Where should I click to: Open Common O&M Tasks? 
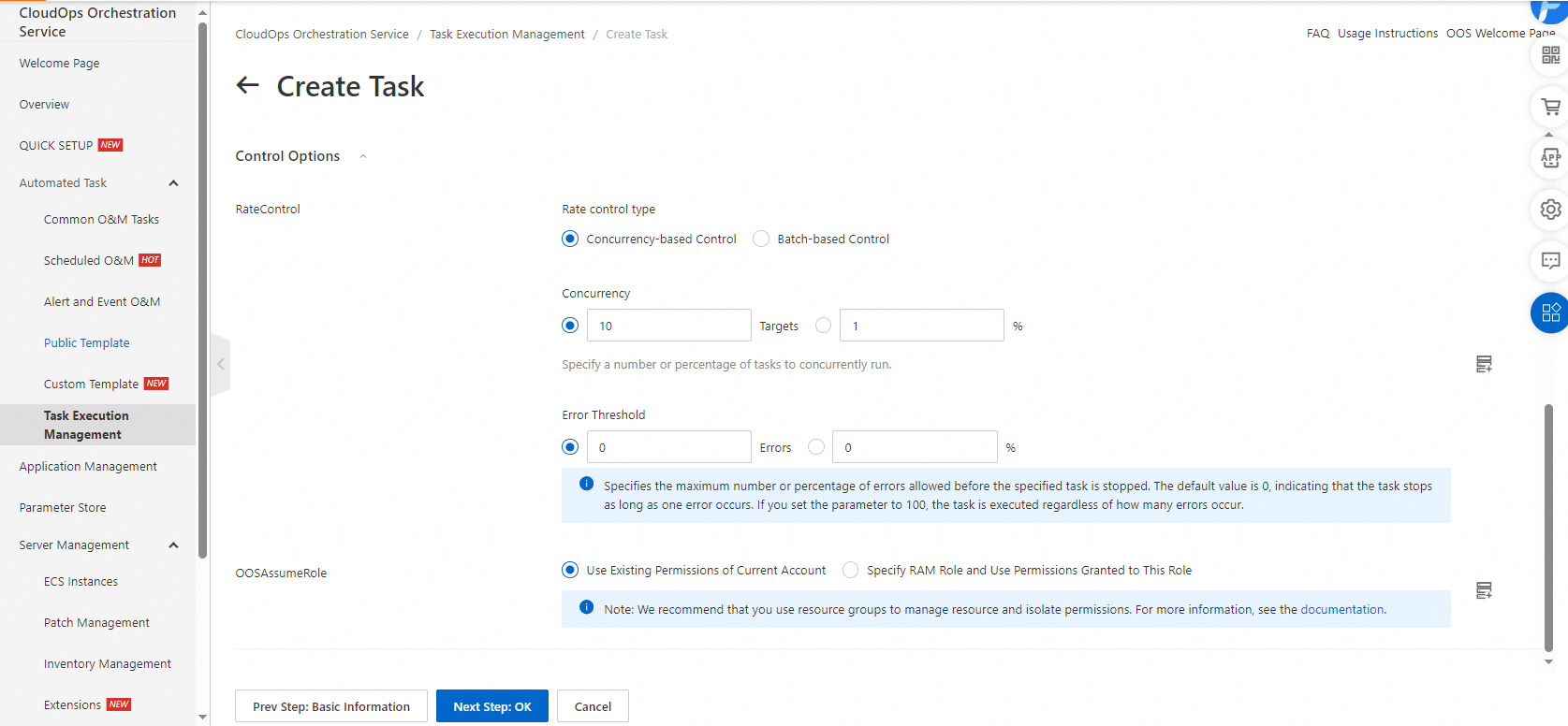101,220
